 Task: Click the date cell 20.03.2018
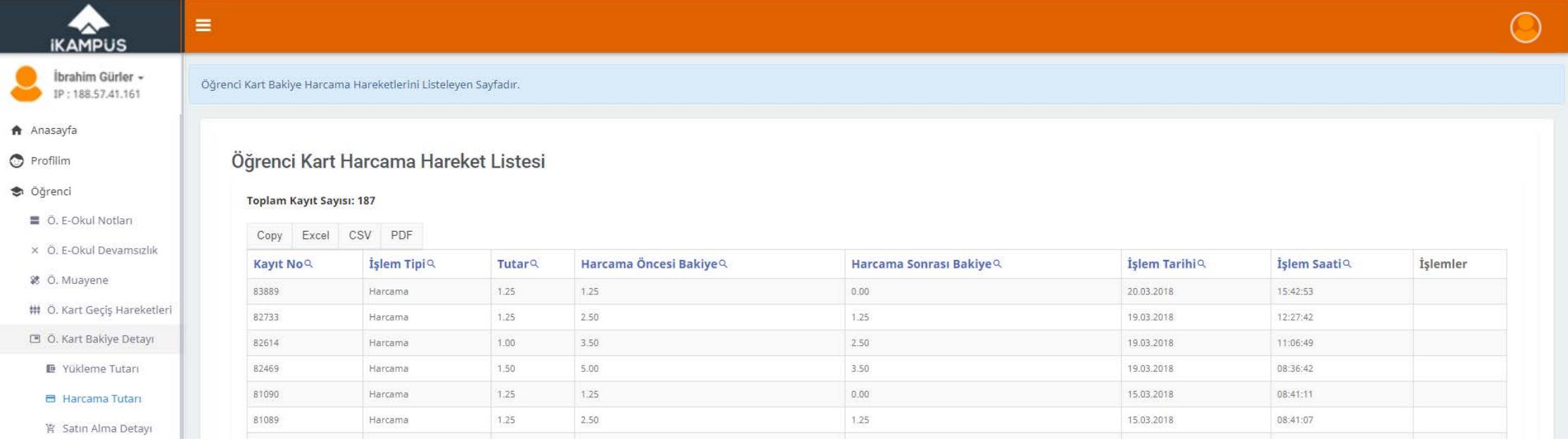pyautogui.click(x=1196, y=292)
